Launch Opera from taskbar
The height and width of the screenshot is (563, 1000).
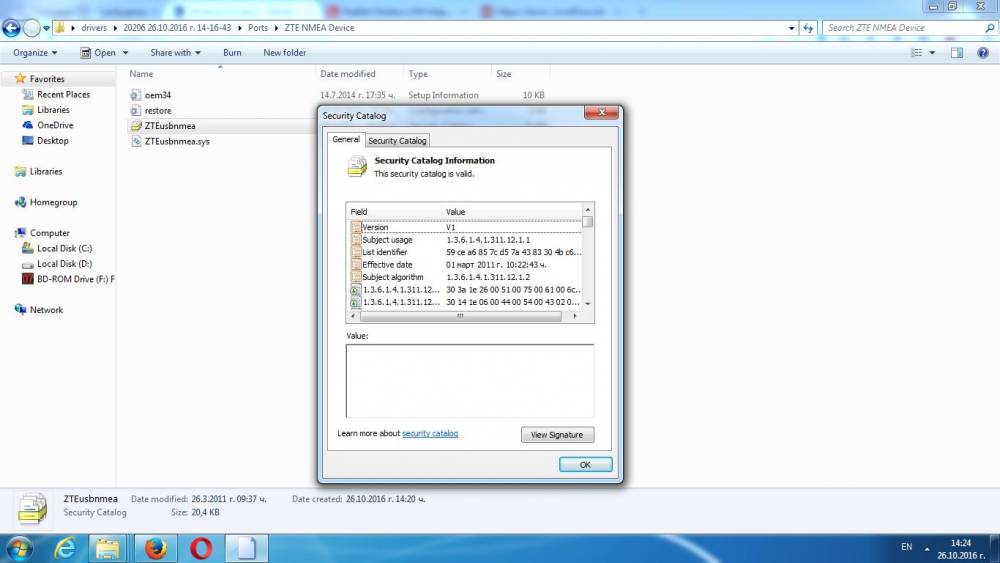[x=201, y=549]
